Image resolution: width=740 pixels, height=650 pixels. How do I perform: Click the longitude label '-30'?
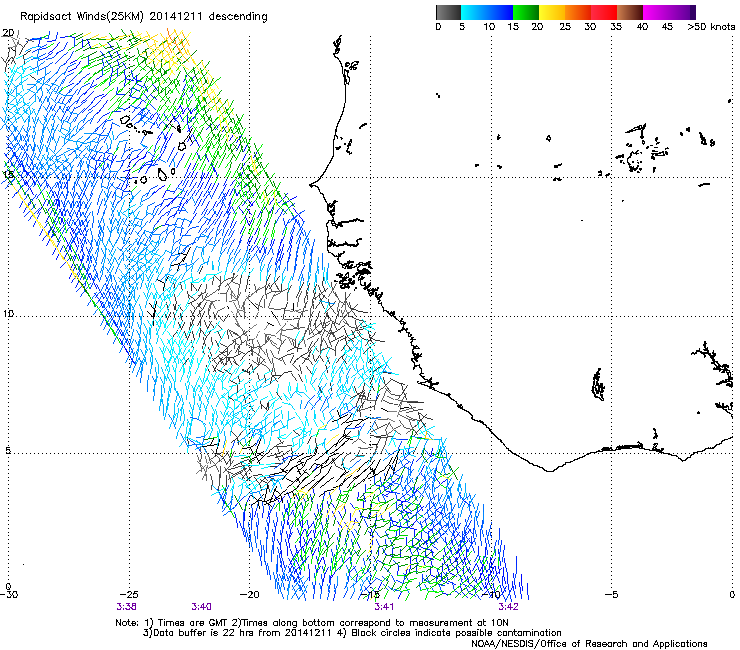click(x=9, y=595)
